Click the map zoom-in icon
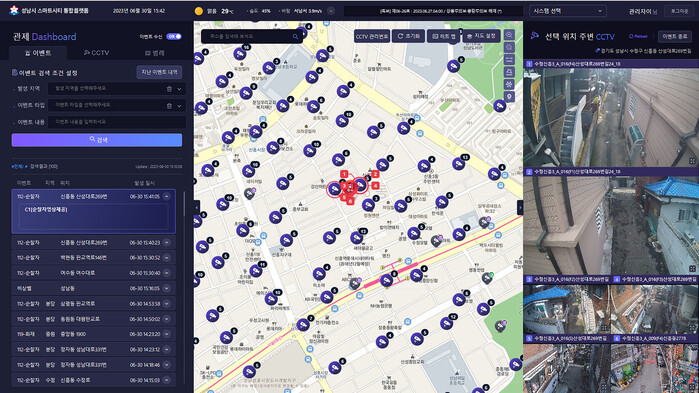The height and width of the screenshot is (393, 699). [x=509, y=35]
